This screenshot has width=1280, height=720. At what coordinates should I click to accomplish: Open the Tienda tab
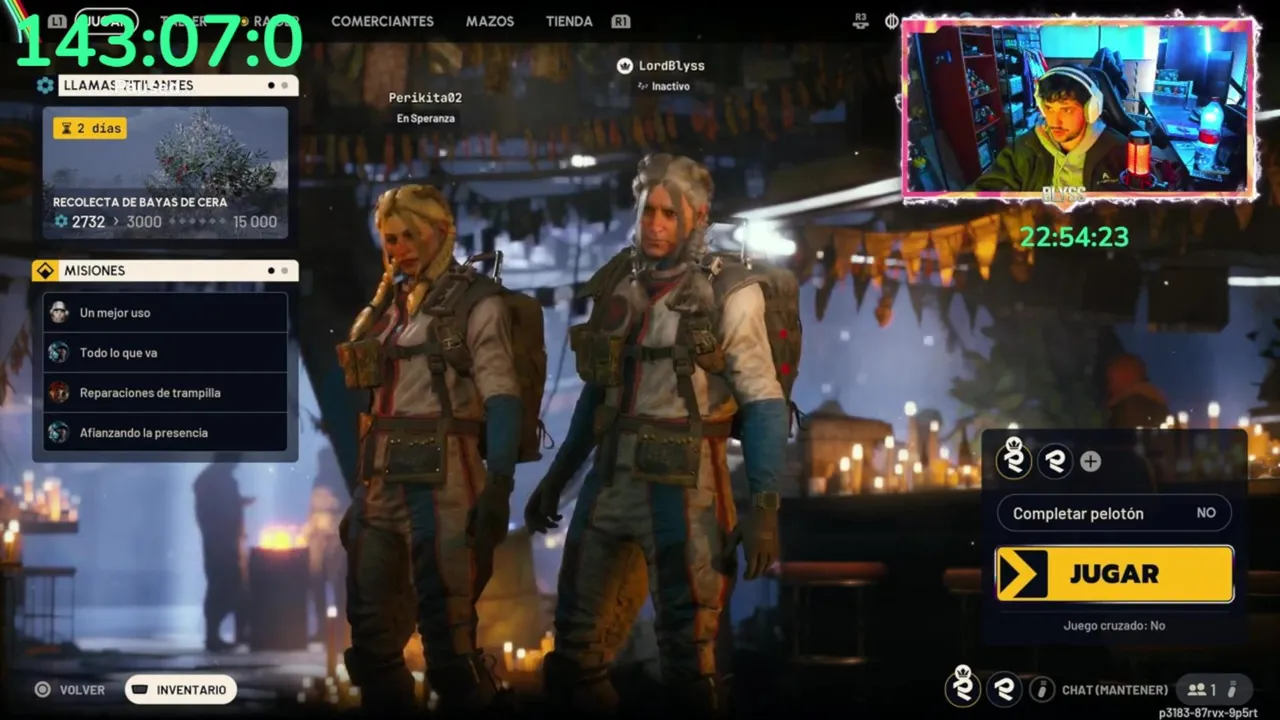coord(569,21)
